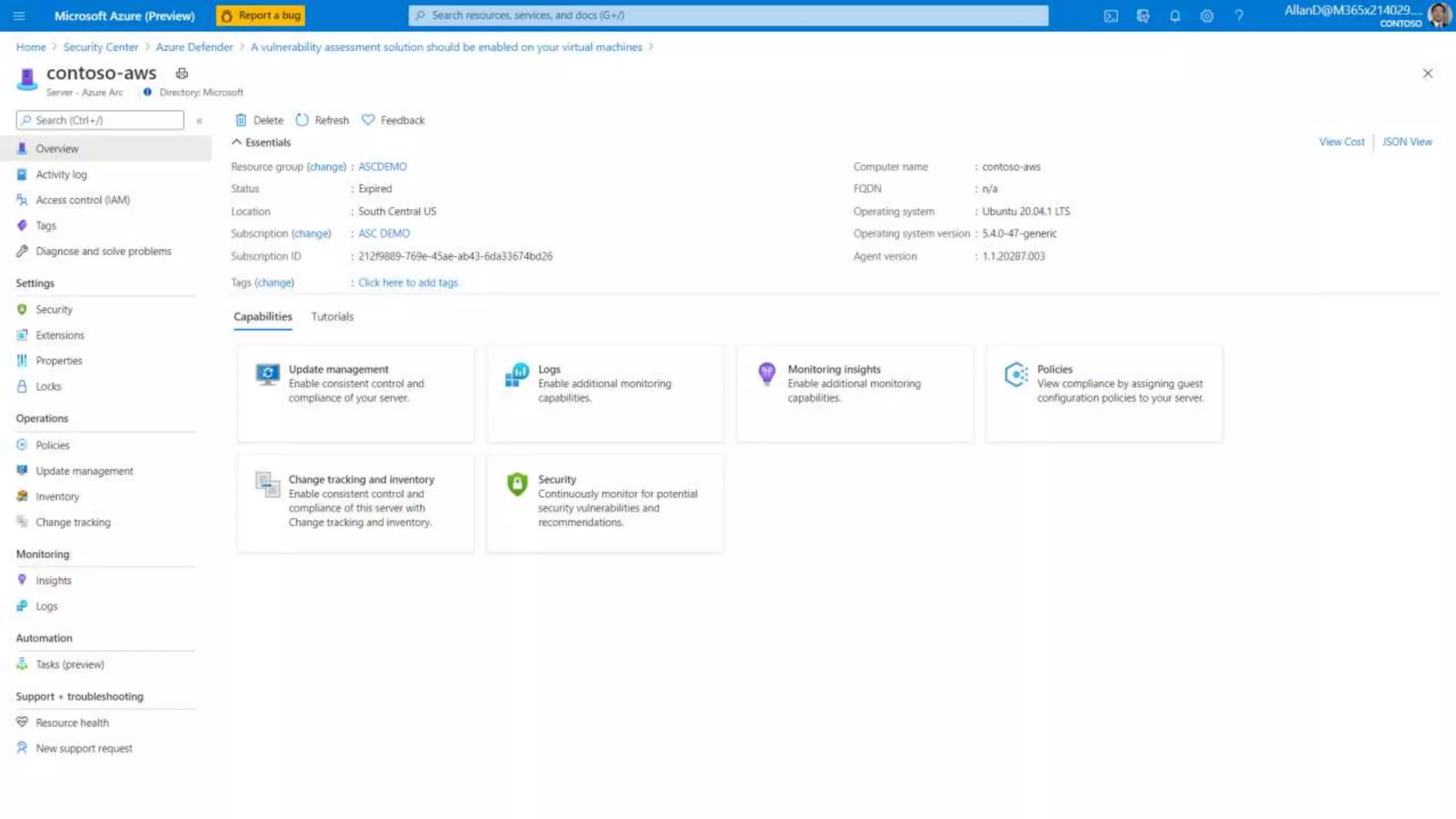Click the print icon beside contoso-aws
Viewport: 1456px width, 819px height.
pyautogui.click(x=182, y=73)
